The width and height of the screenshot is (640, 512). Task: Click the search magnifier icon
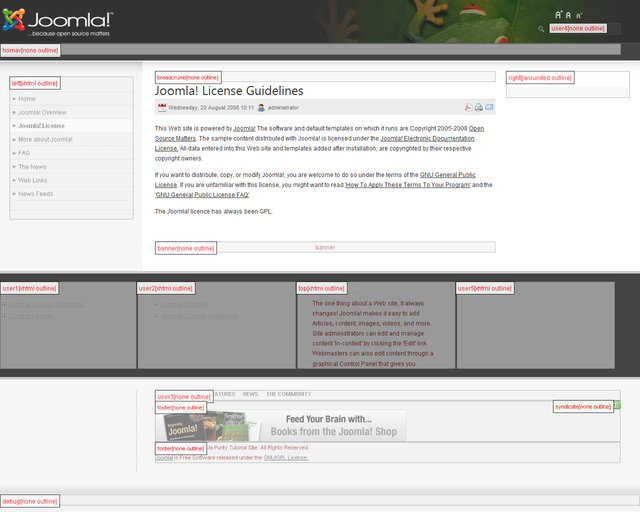541,29
